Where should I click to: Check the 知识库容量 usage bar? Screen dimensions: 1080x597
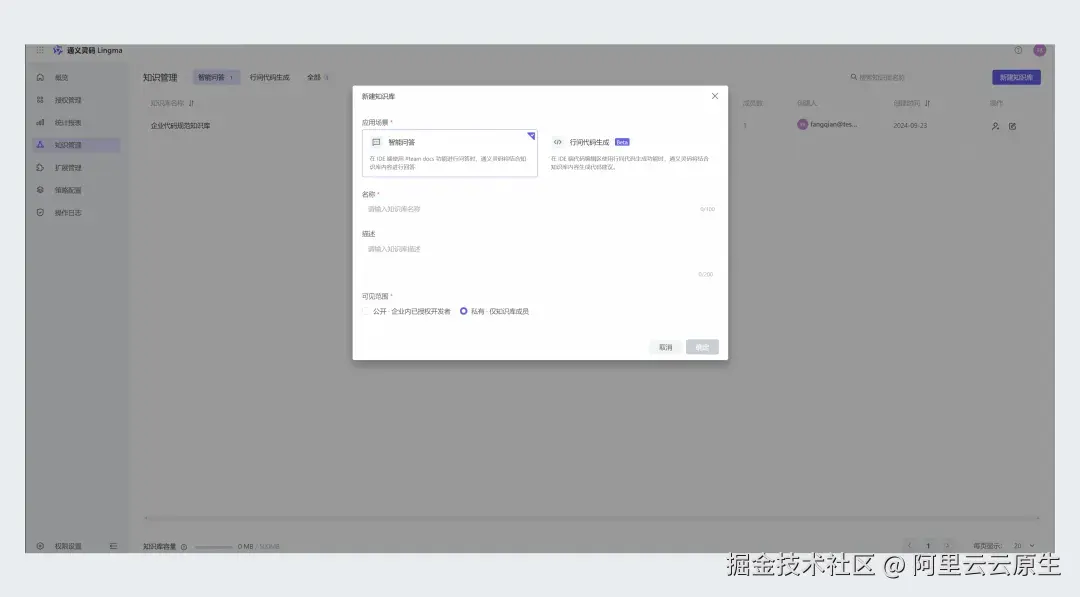coord(215,546)
